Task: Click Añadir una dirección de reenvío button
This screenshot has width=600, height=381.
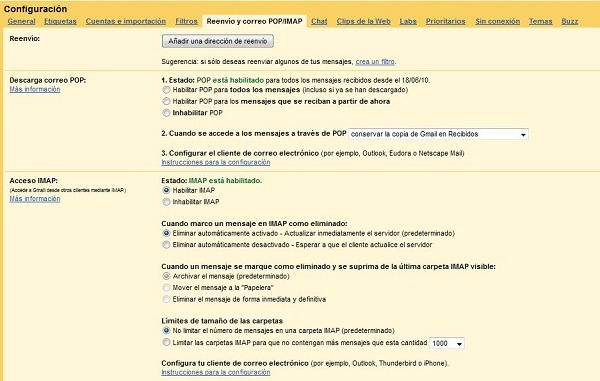Action: click(218, 41)
